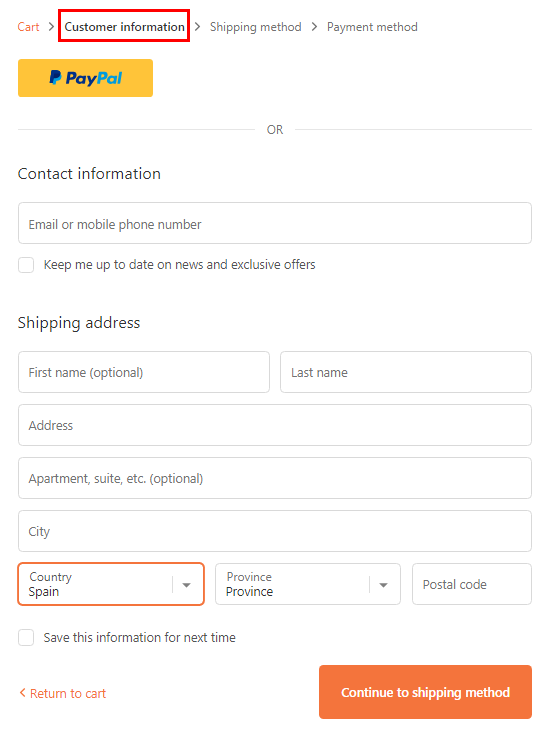The width and height of the screenshot is (542, 732).
Task: Click the Country dropdown arrow
Action: (x=186, y=585)
